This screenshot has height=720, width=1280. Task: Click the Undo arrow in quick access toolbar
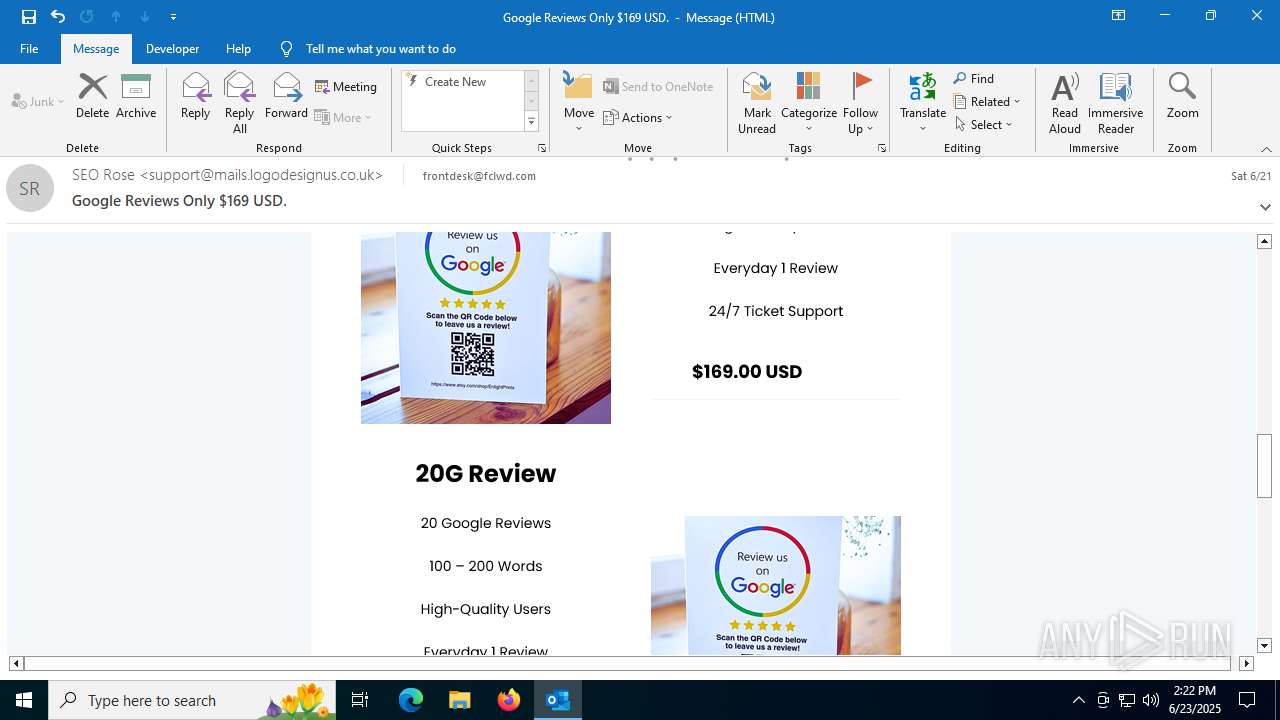pyautogui.click(x=58, y=17)
